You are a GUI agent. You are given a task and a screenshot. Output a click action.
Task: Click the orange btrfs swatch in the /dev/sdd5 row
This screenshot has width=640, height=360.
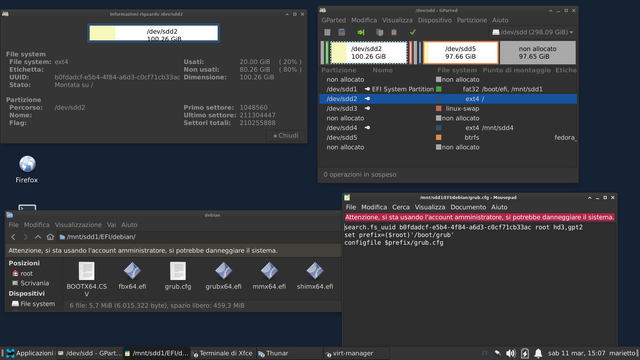(439, 138)
